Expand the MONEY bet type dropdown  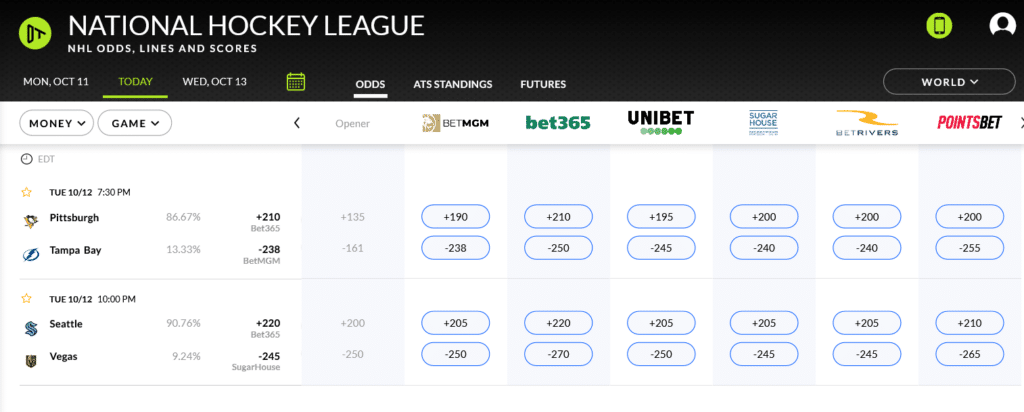click(57, 123)
